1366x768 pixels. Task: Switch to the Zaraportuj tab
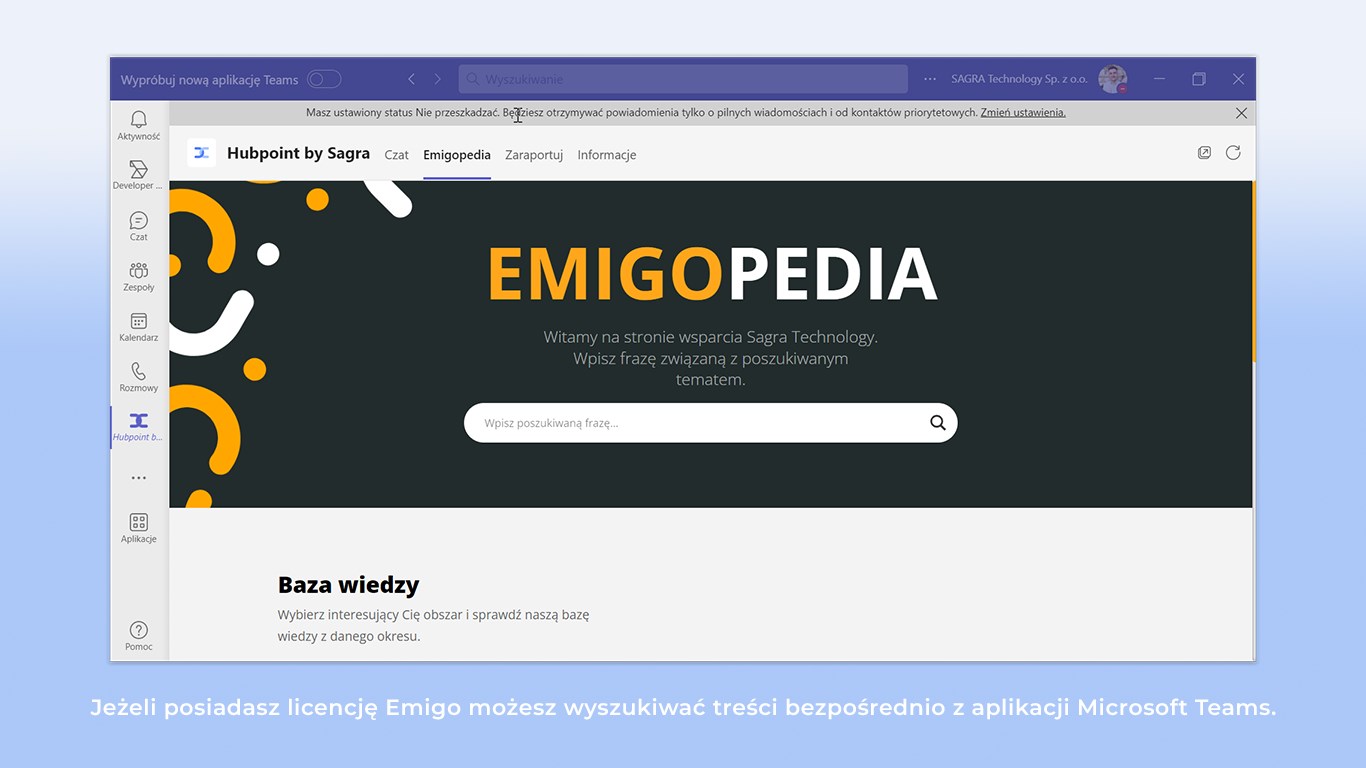534,155
